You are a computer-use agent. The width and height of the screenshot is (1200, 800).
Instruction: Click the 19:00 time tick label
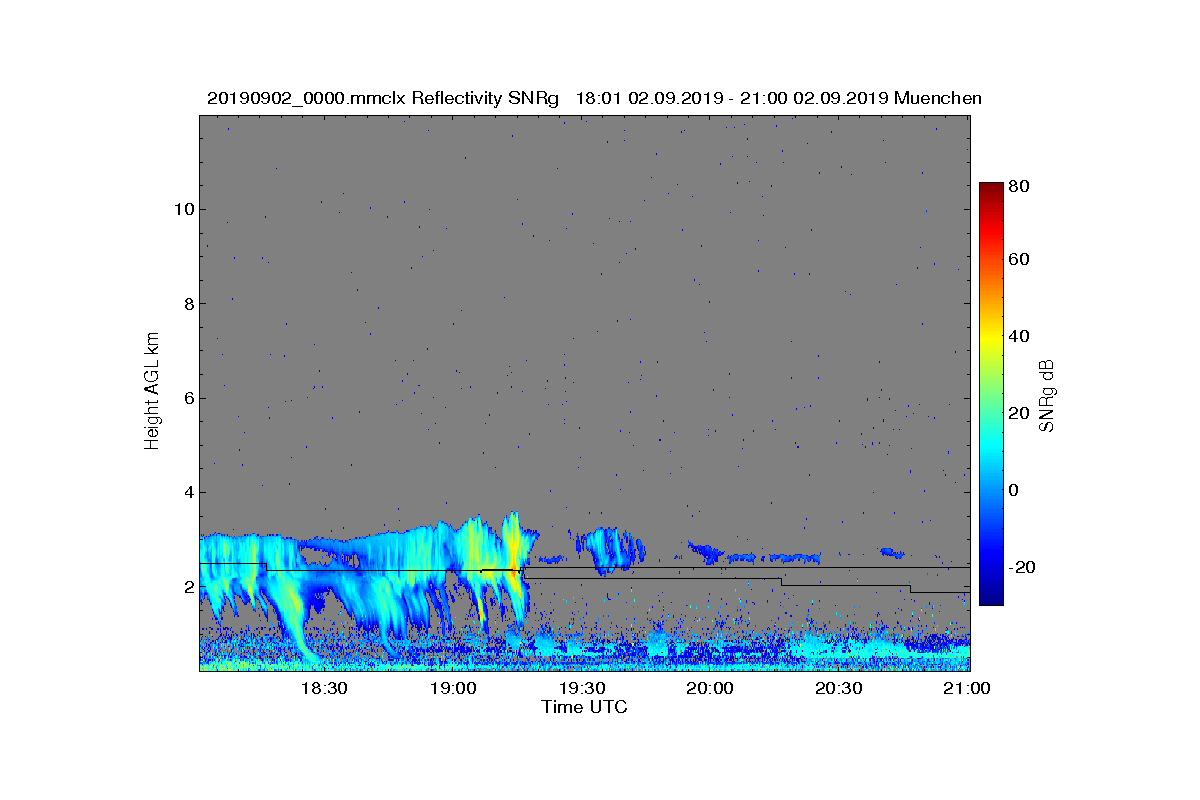point(452,689)
